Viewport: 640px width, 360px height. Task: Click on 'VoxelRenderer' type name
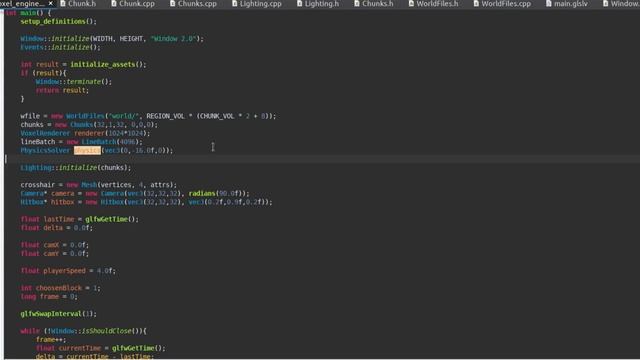45,133
